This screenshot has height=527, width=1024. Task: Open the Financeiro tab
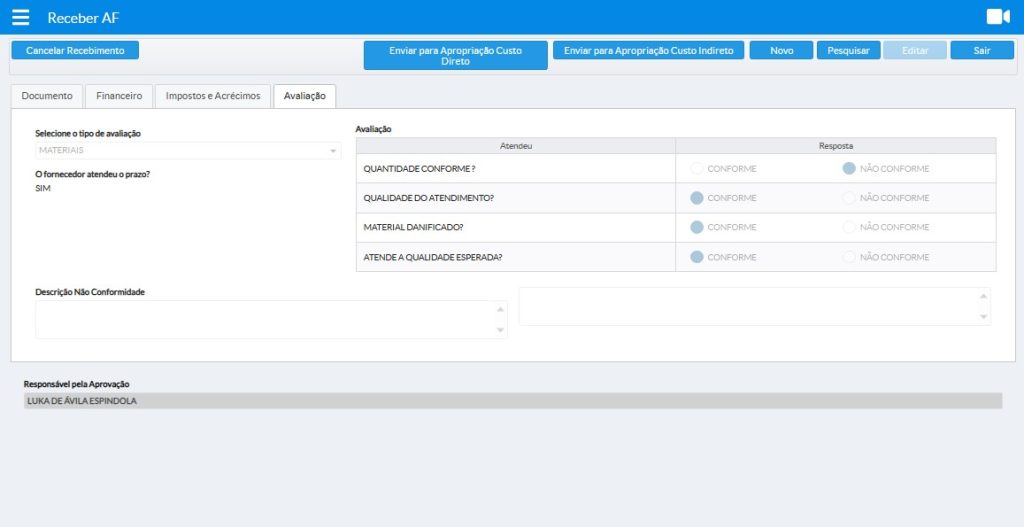[119, 96]
